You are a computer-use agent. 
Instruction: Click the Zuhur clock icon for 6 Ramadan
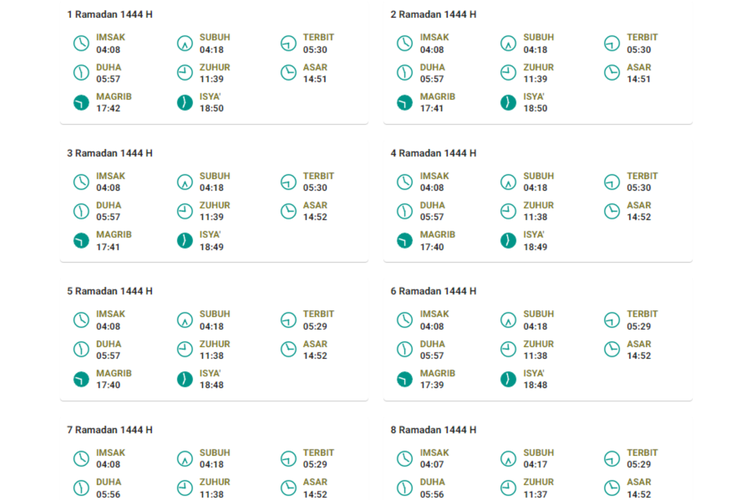pyautogui.click(x=508, y=349)
